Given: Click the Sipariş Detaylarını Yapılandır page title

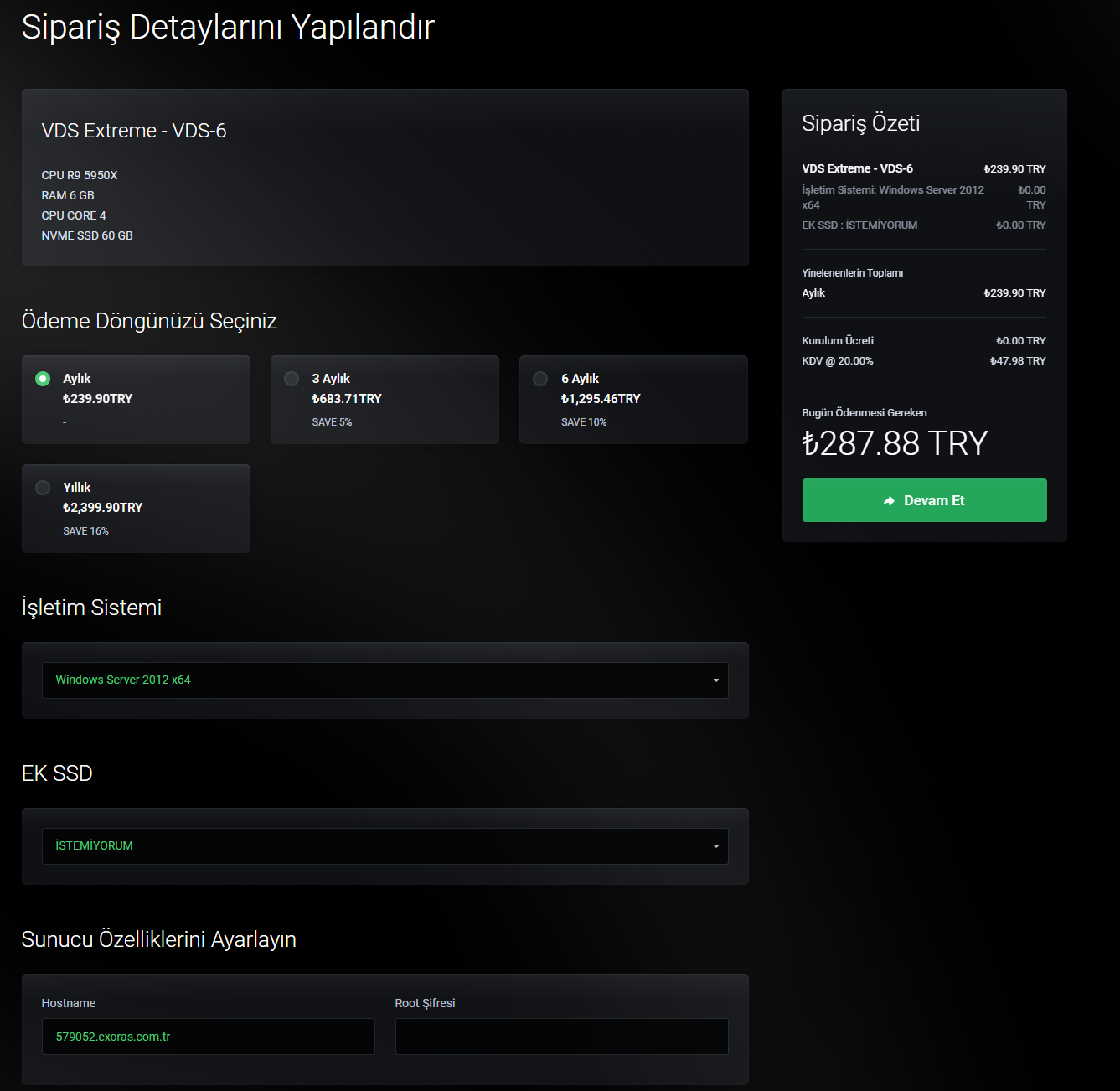Looking at the screenshot, I should click(228, 27).
